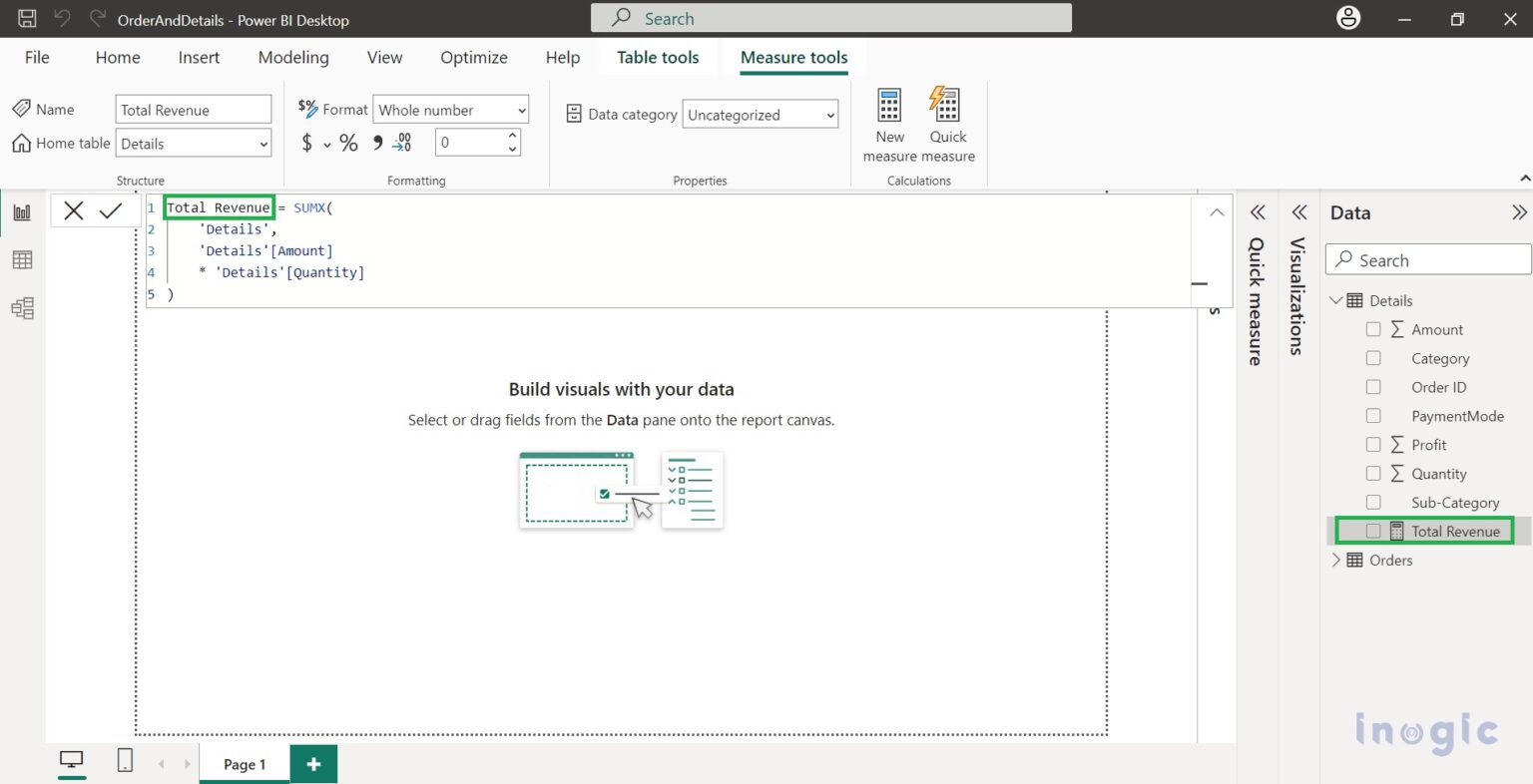Switch to Model view in the left sidebar

(x=22, y=308)
